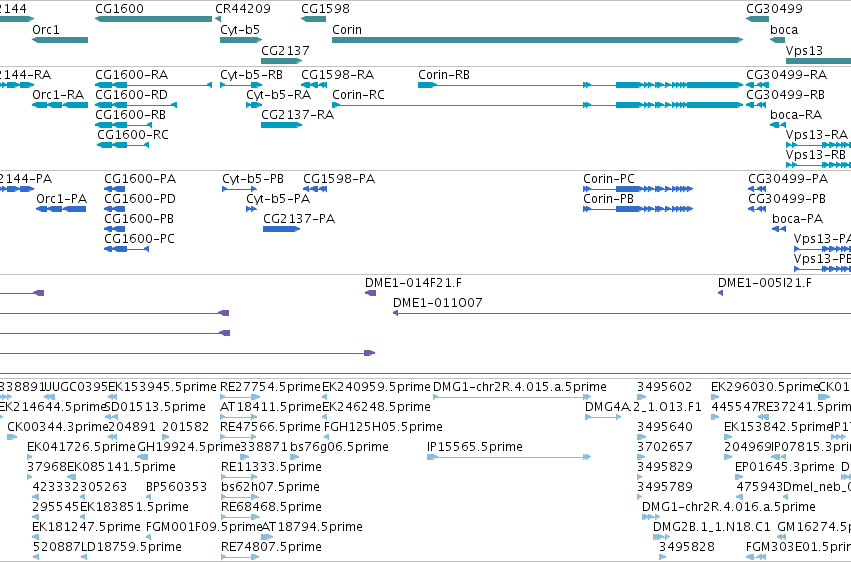Click the CG30499 gene feature

pyautogui.click(x=758, y=19)
